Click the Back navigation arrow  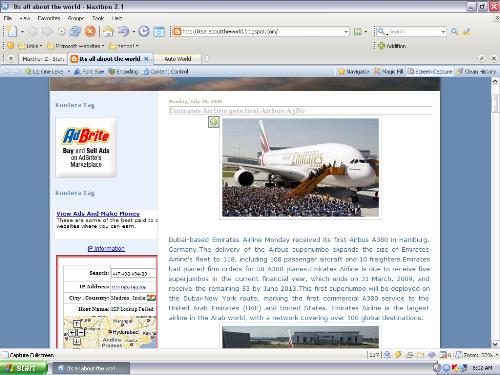(x=34, y=31)
